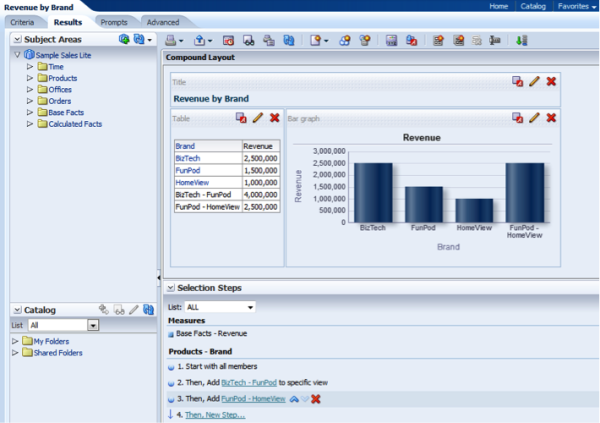Switch to the Criteria tab
The height and width of the screenshot is (423, 600).
point(22,21)
